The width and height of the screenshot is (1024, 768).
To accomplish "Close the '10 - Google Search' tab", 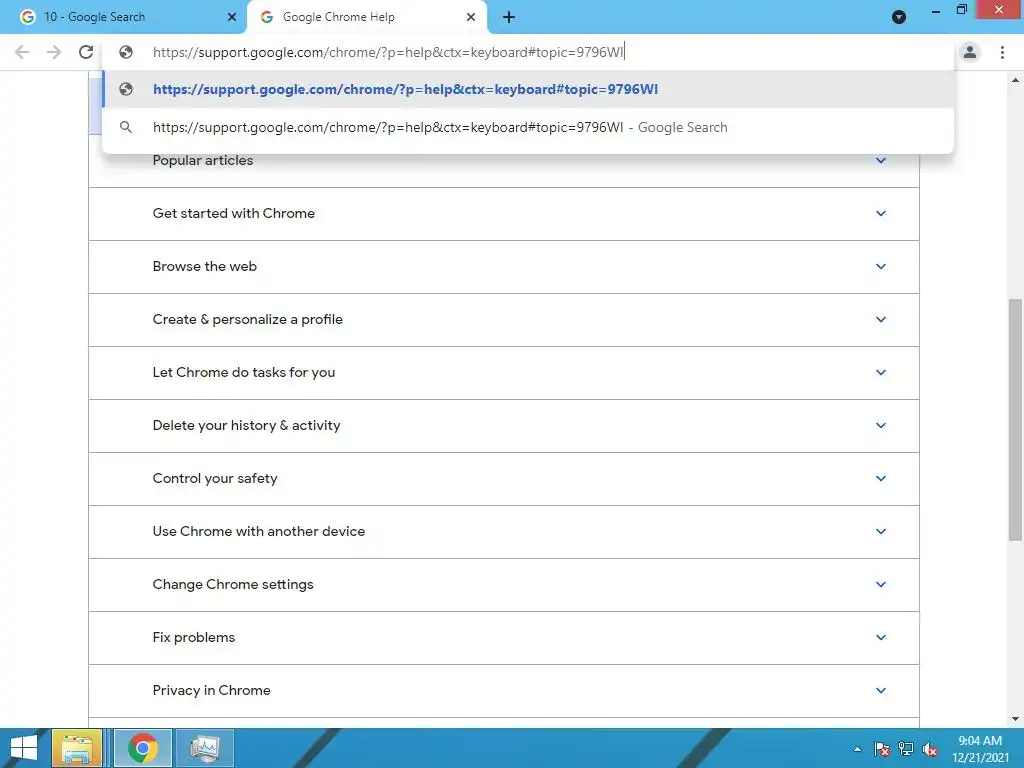I will 232,17.
